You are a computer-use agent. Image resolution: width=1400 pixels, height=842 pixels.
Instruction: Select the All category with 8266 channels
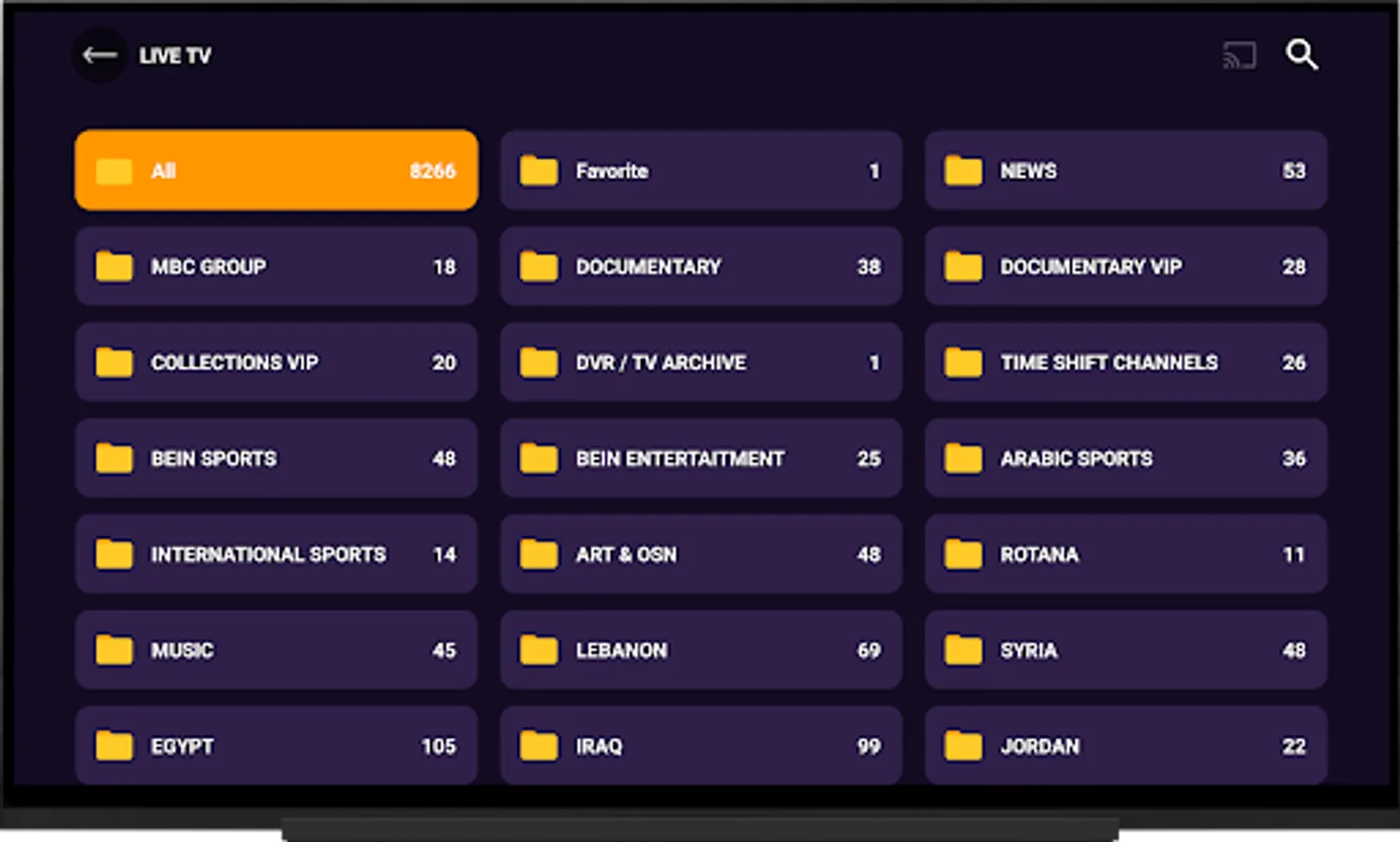pyautogui.click(x=276, y=170)
